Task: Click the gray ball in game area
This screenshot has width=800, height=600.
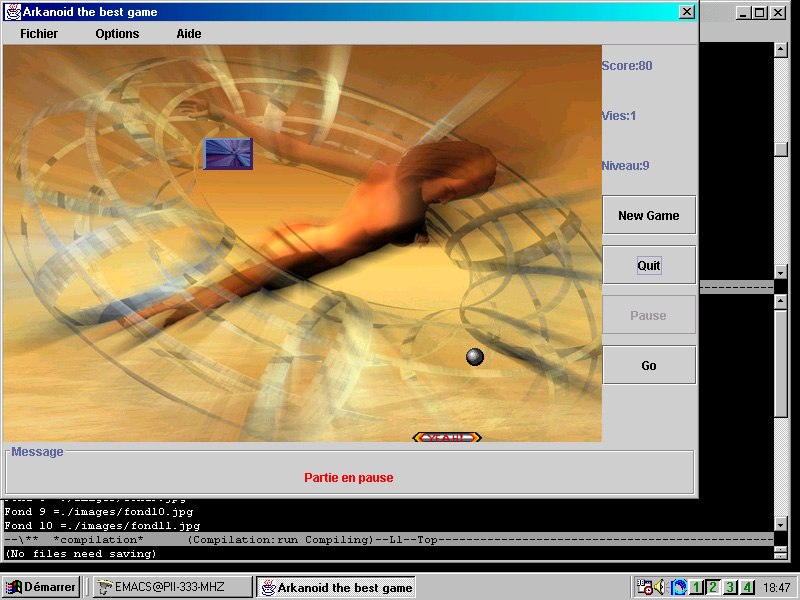Action: (x=475, y=357)
